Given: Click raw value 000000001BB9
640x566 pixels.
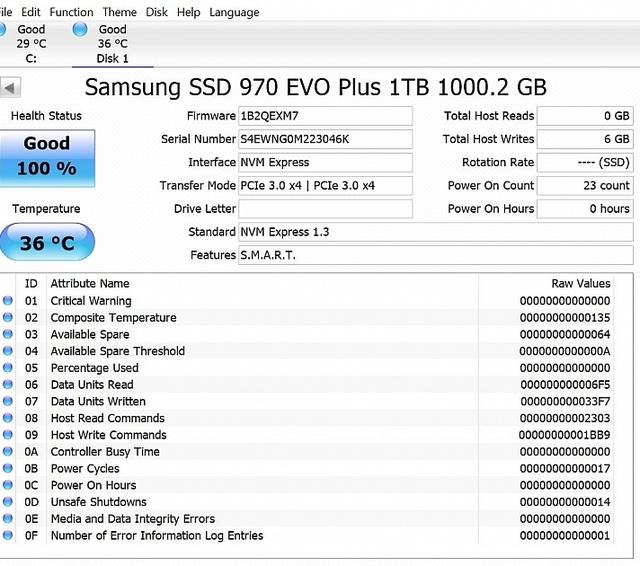Looking at the screenshot, I should pos(564,435).
